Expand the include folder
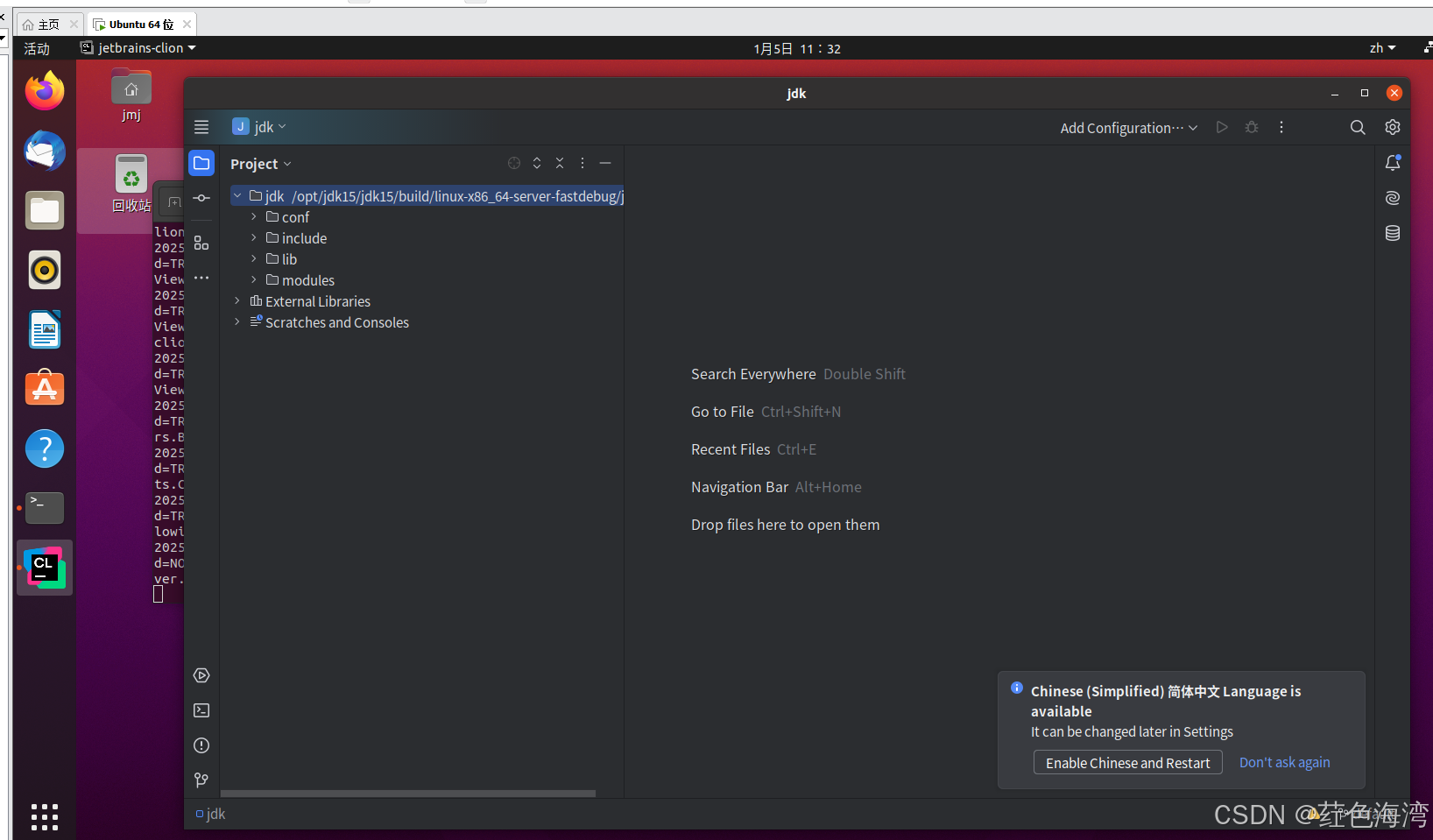1433x840 pixels. [x=254, y=237]
